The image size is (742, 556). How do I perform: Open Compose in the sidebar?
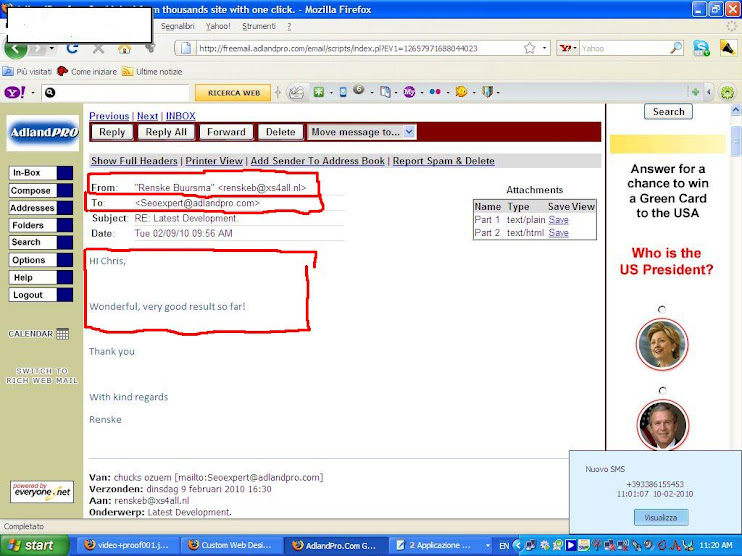pyautogui.click(x=41, y=191)
